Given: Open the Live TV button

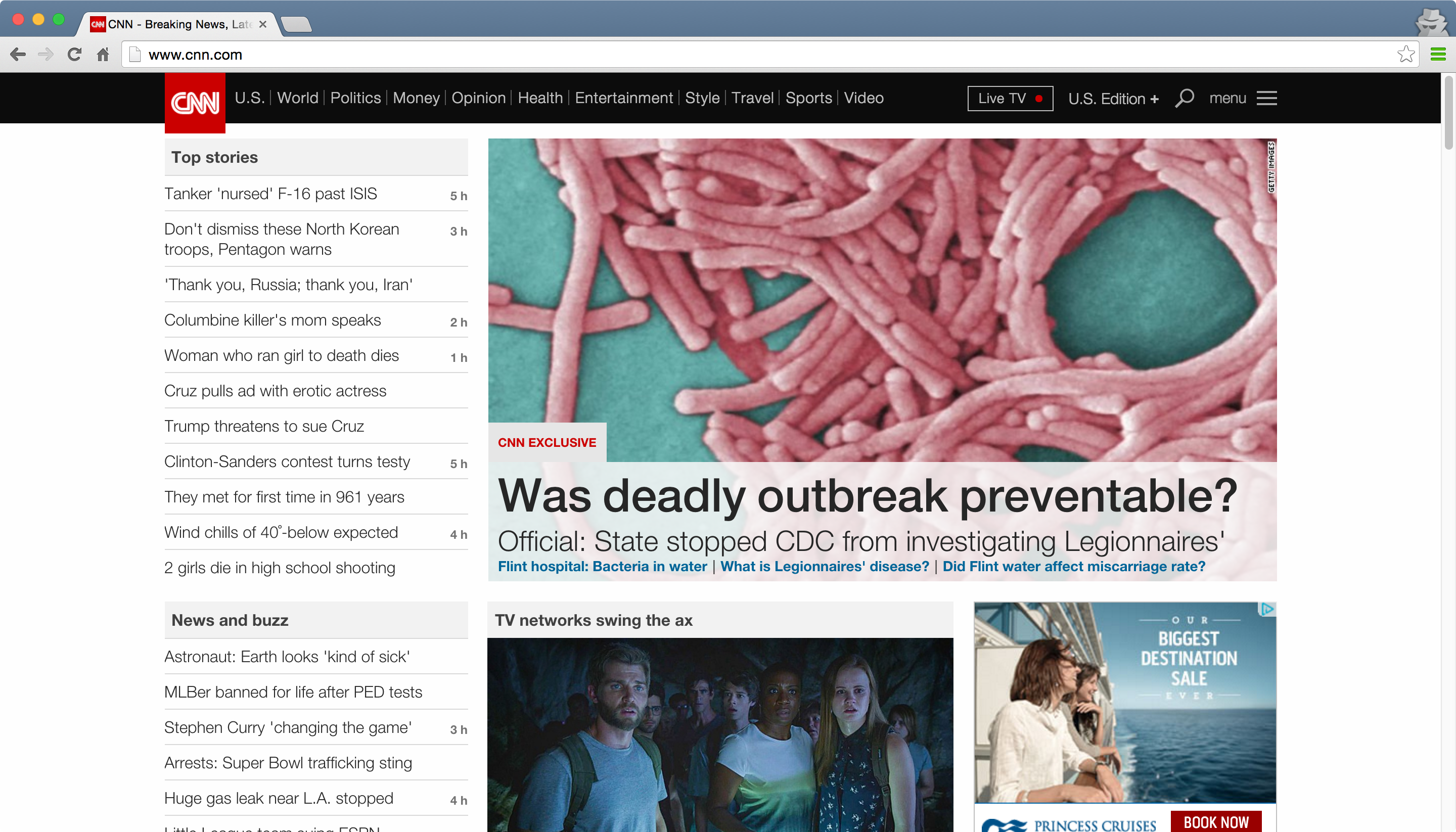Looking at the screenshot, I should (1010, 98).
